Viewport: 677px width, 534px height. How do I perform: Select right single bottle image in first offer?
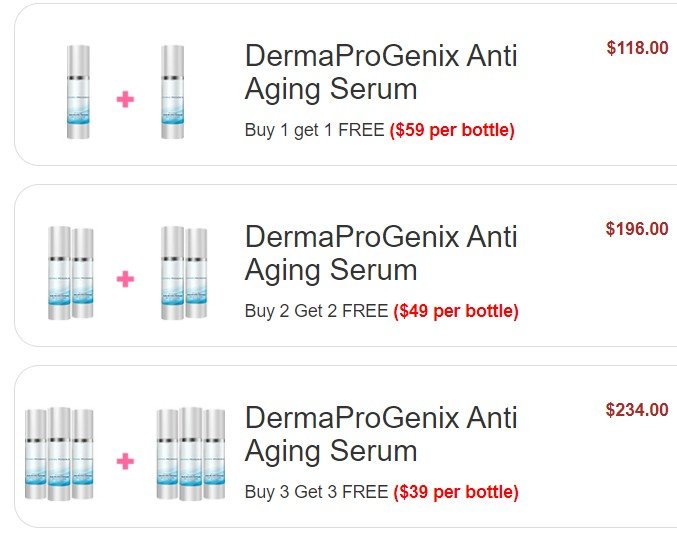click(x=172, y=92)
